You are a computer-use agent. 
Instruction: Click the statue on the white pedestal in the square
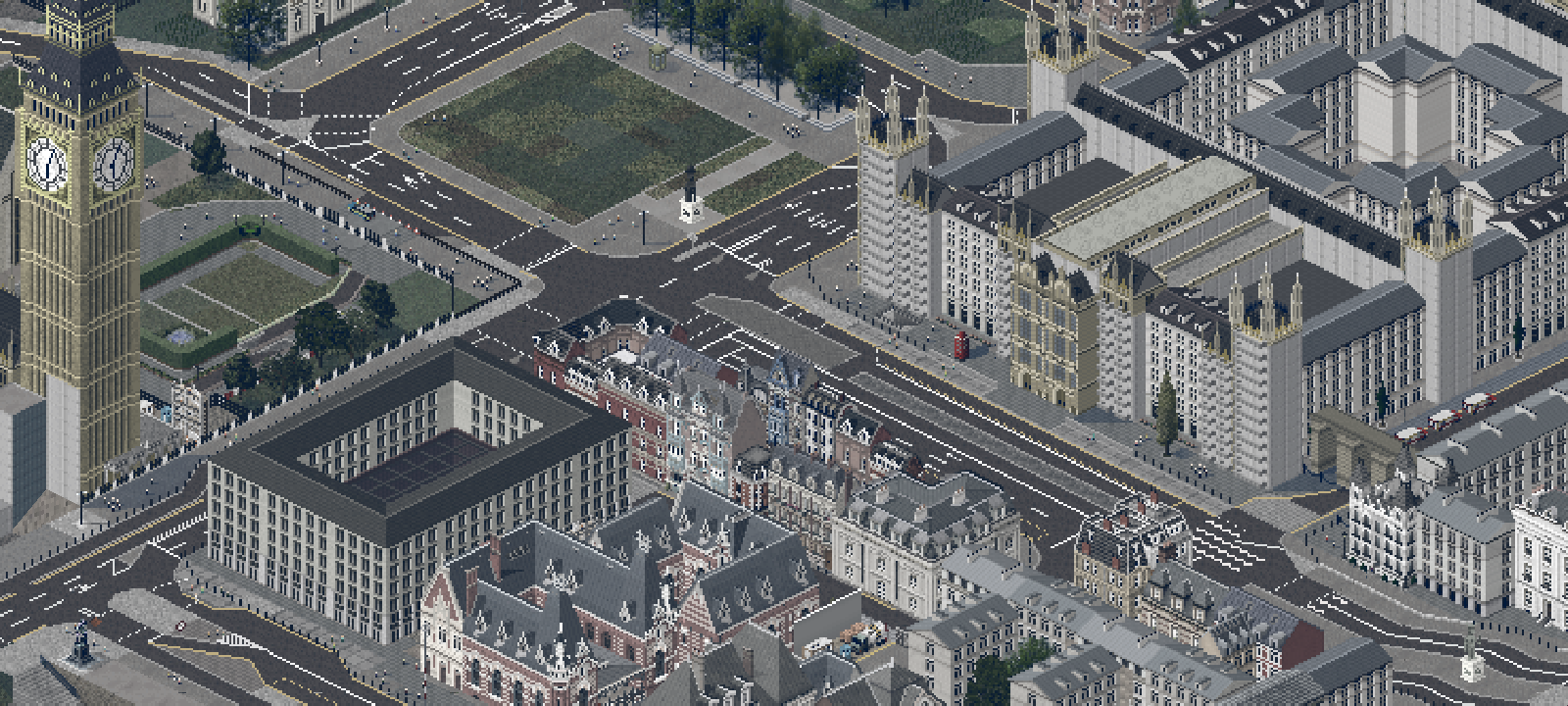click(x=691, y=195)
